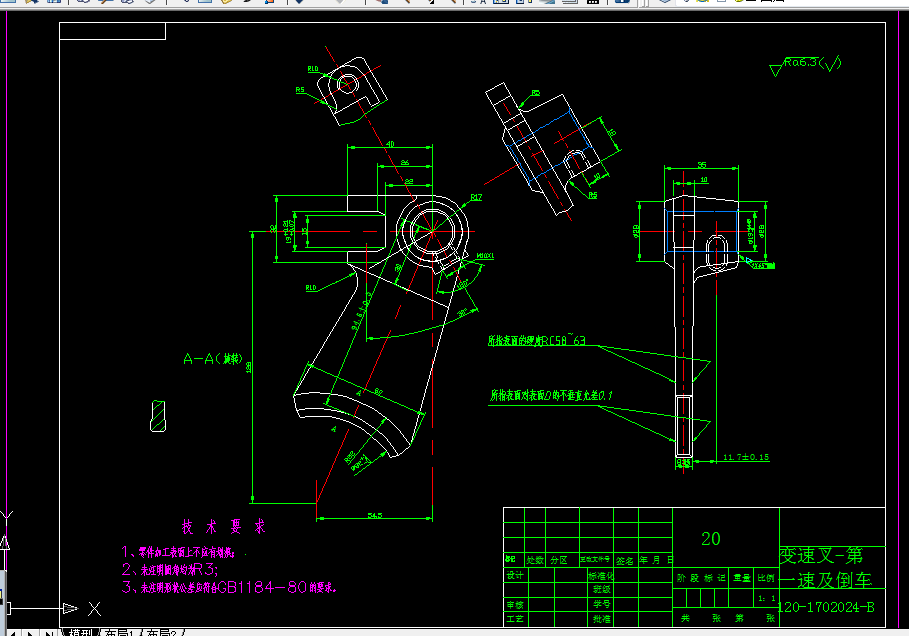
Task: Click the 比例 header cell
Action: coord(766,578)
